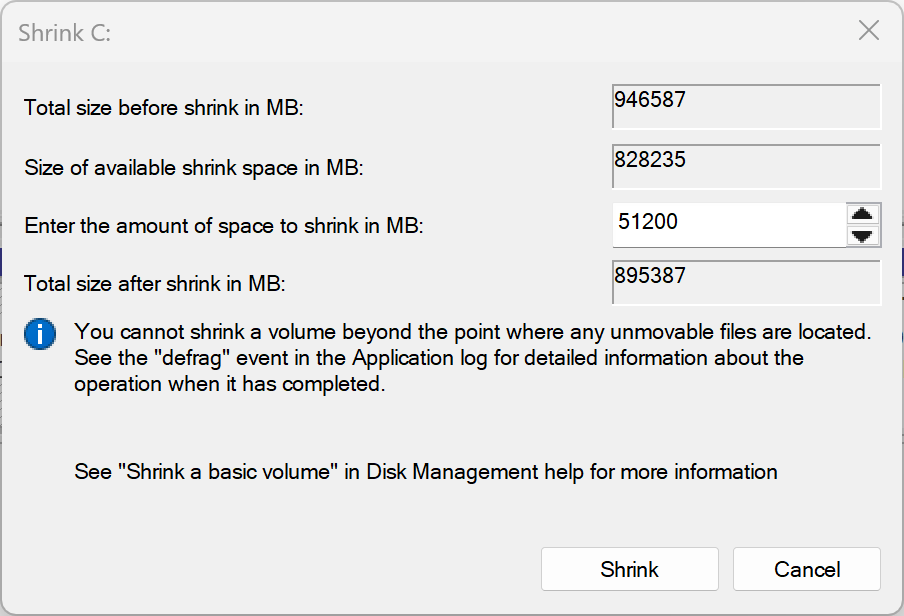904x616 pixels.
Task: Click the unmovable files warning message
Action: 473,358
